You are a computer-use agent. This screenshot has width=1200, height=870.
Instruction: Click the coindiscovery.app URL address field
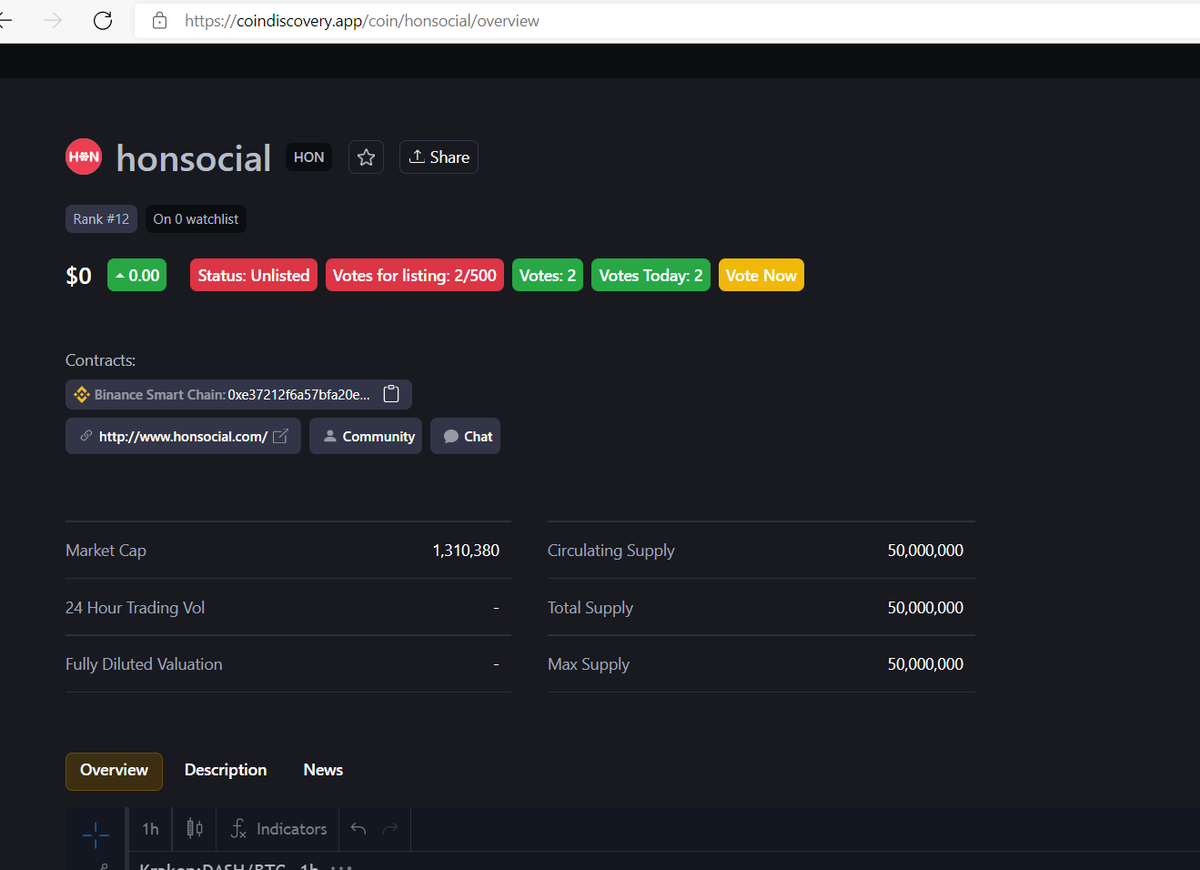point(667,21)
